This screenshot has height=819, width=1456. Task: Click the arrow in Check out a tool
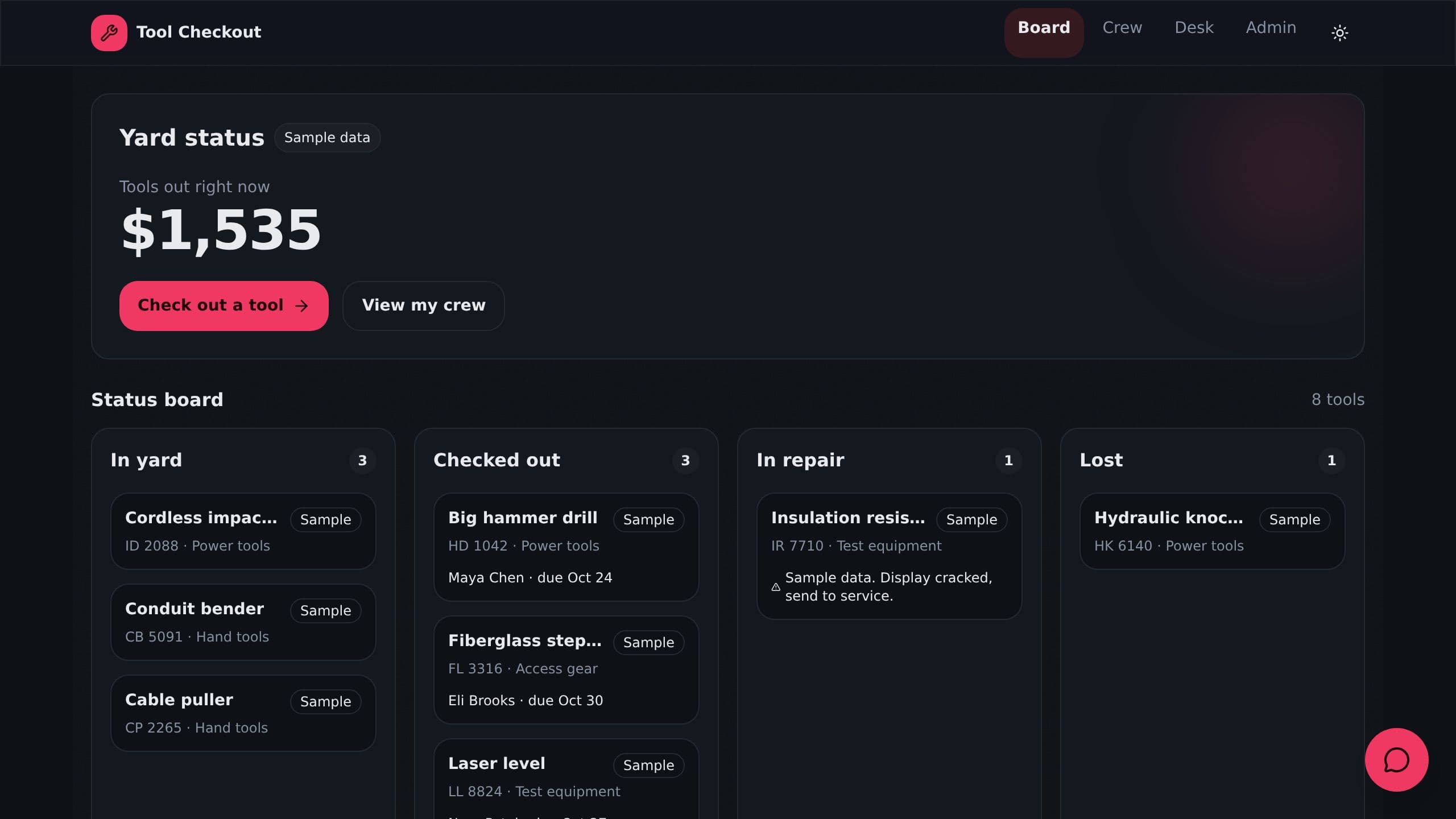302,306
